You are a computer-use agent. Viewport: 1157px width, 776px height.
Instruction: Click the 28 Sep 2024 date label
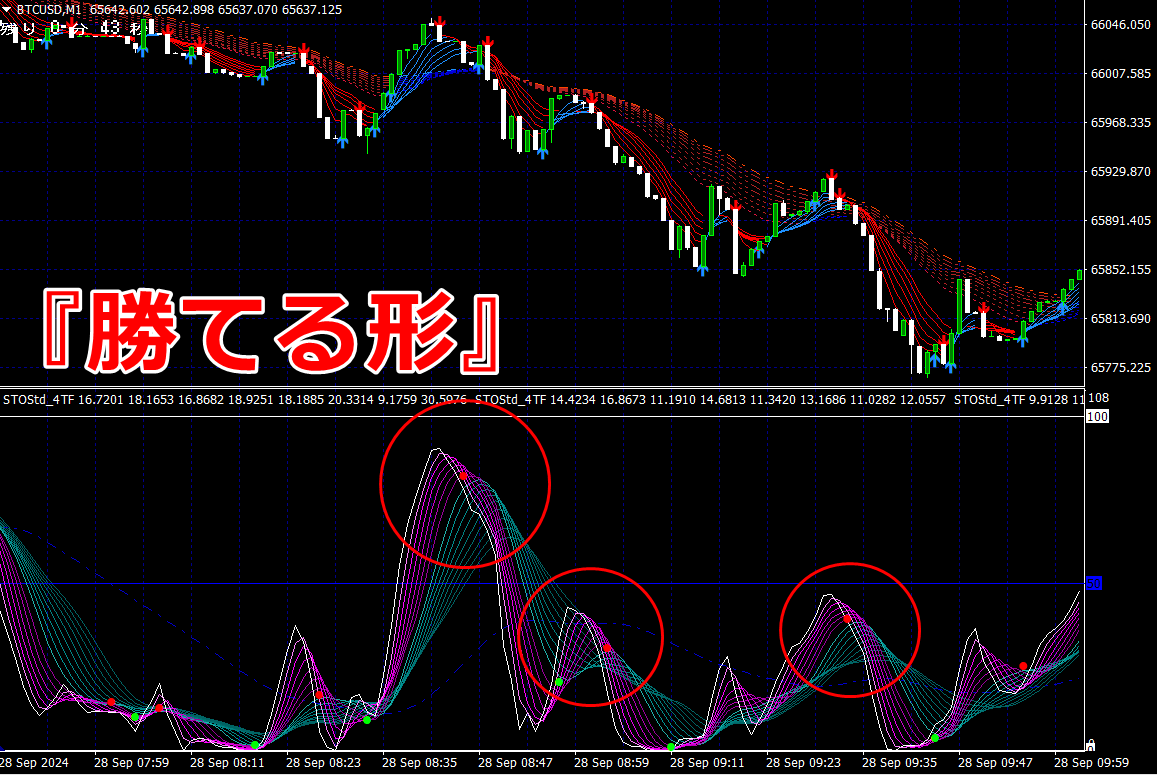tap(34, 763)
